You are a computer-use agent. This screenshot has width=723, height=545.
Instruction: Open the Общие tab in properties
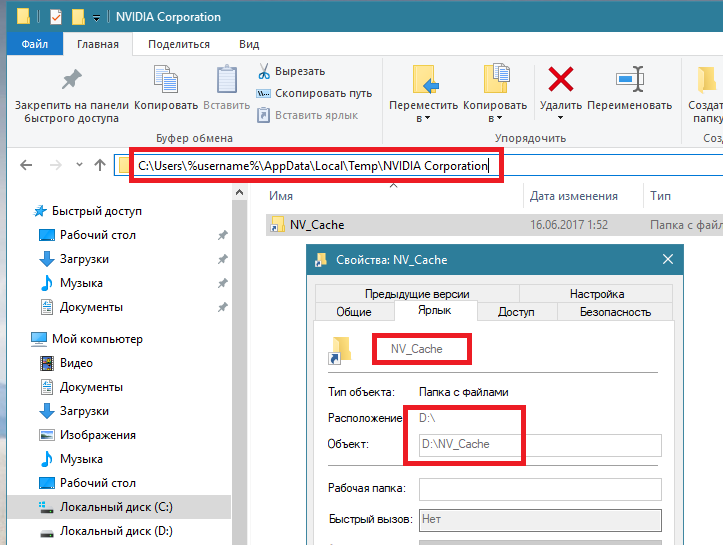(x=354, y=312)
